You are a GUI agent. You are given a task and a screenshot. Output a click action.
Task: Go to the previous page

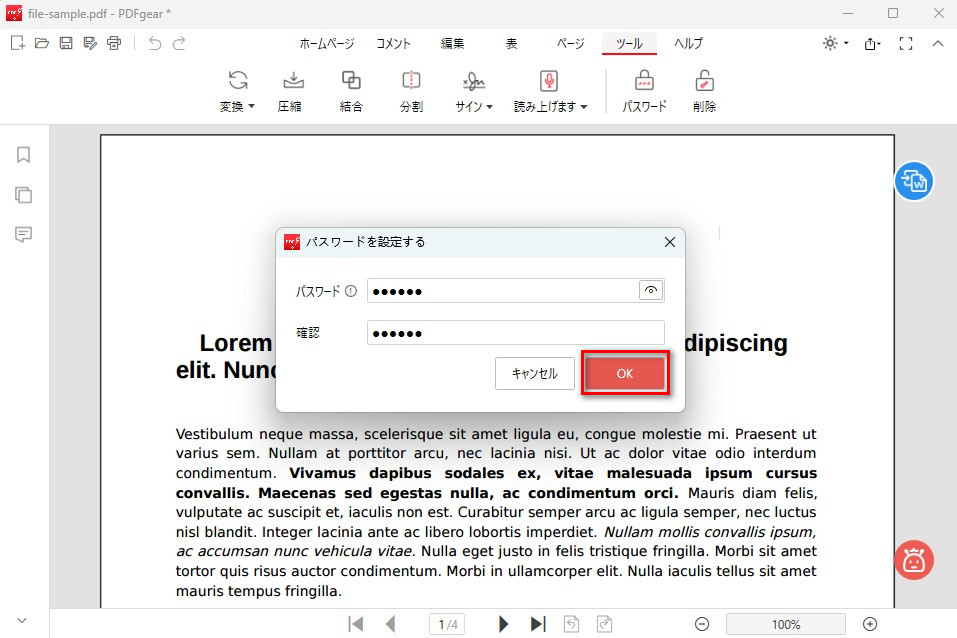pos(391,624)
